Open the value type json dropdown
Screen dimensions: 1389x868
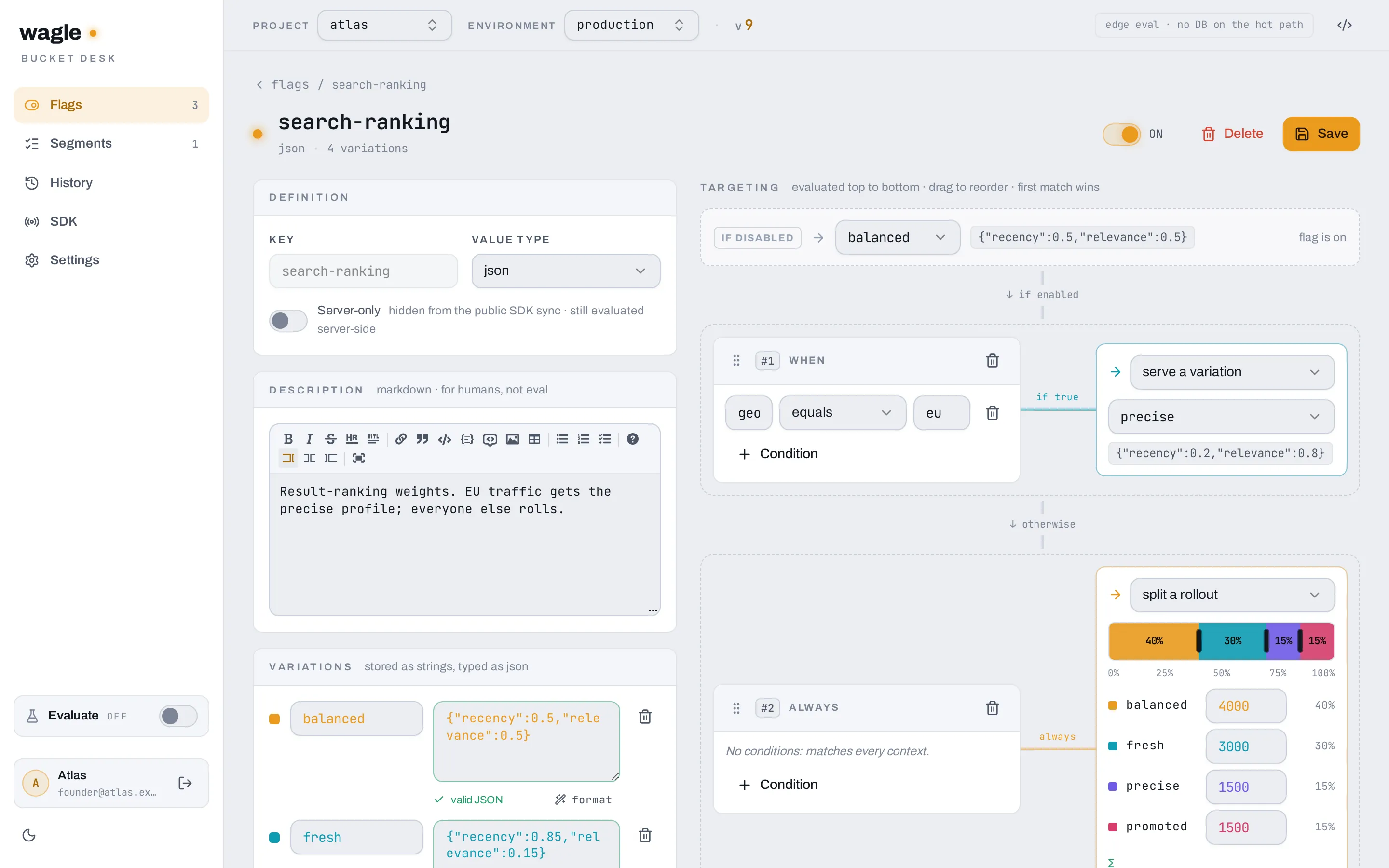[565, 271]
